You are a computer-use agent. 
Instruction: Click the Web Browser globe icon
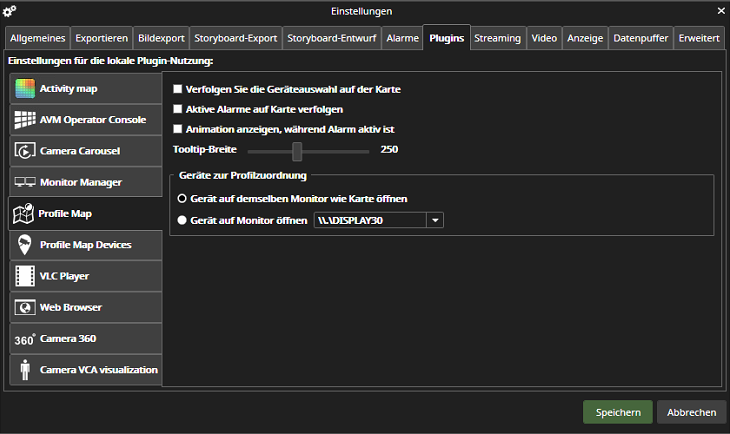coord(25,307)
